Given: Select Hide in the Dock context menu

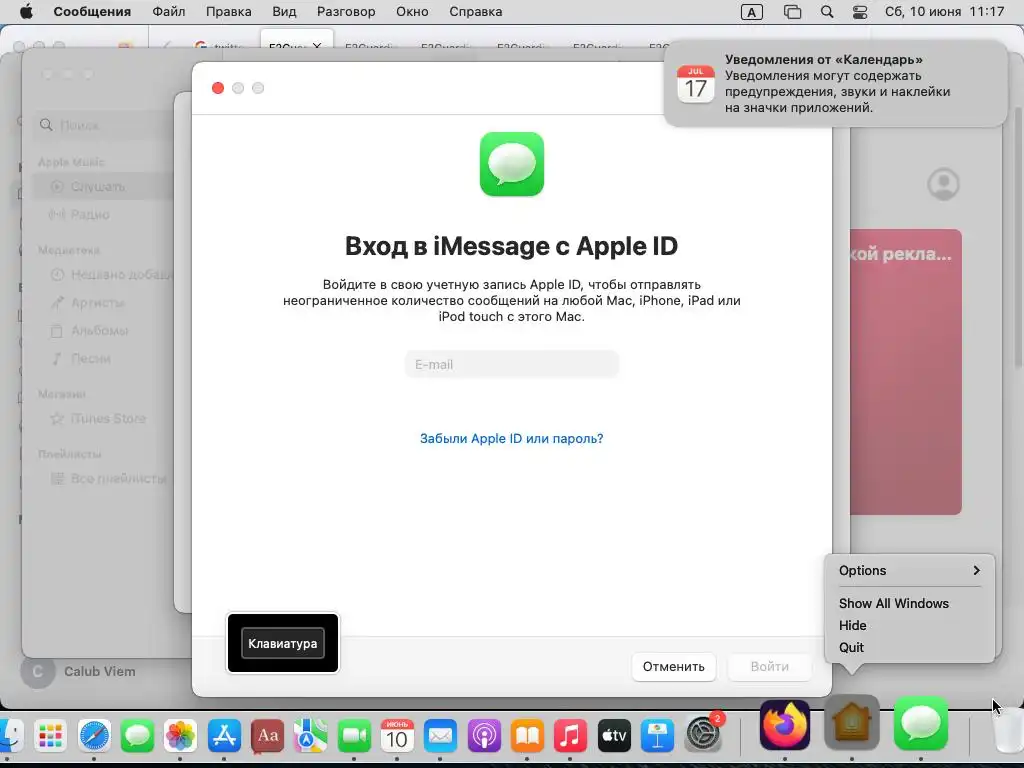Looking at the screenshot, I should point(852,625).
